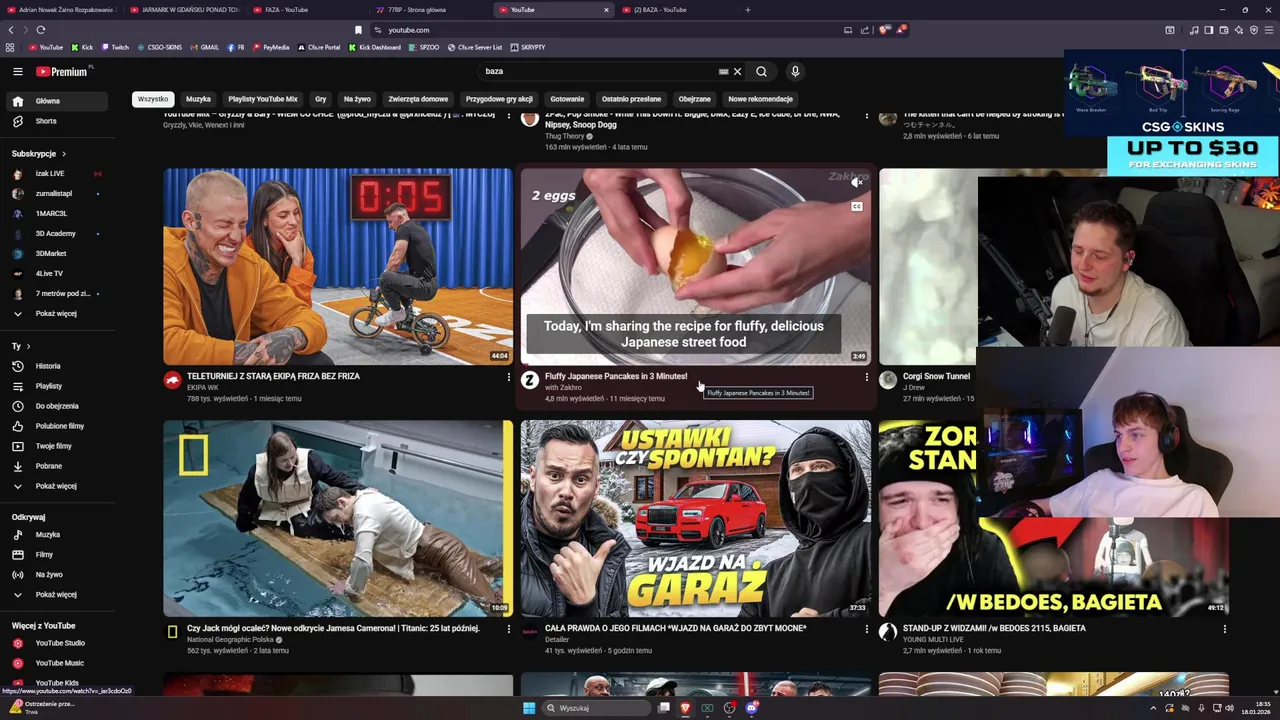Select the Gry filter chip
This screenshot has width=1280, height=720.
(320, 99)
